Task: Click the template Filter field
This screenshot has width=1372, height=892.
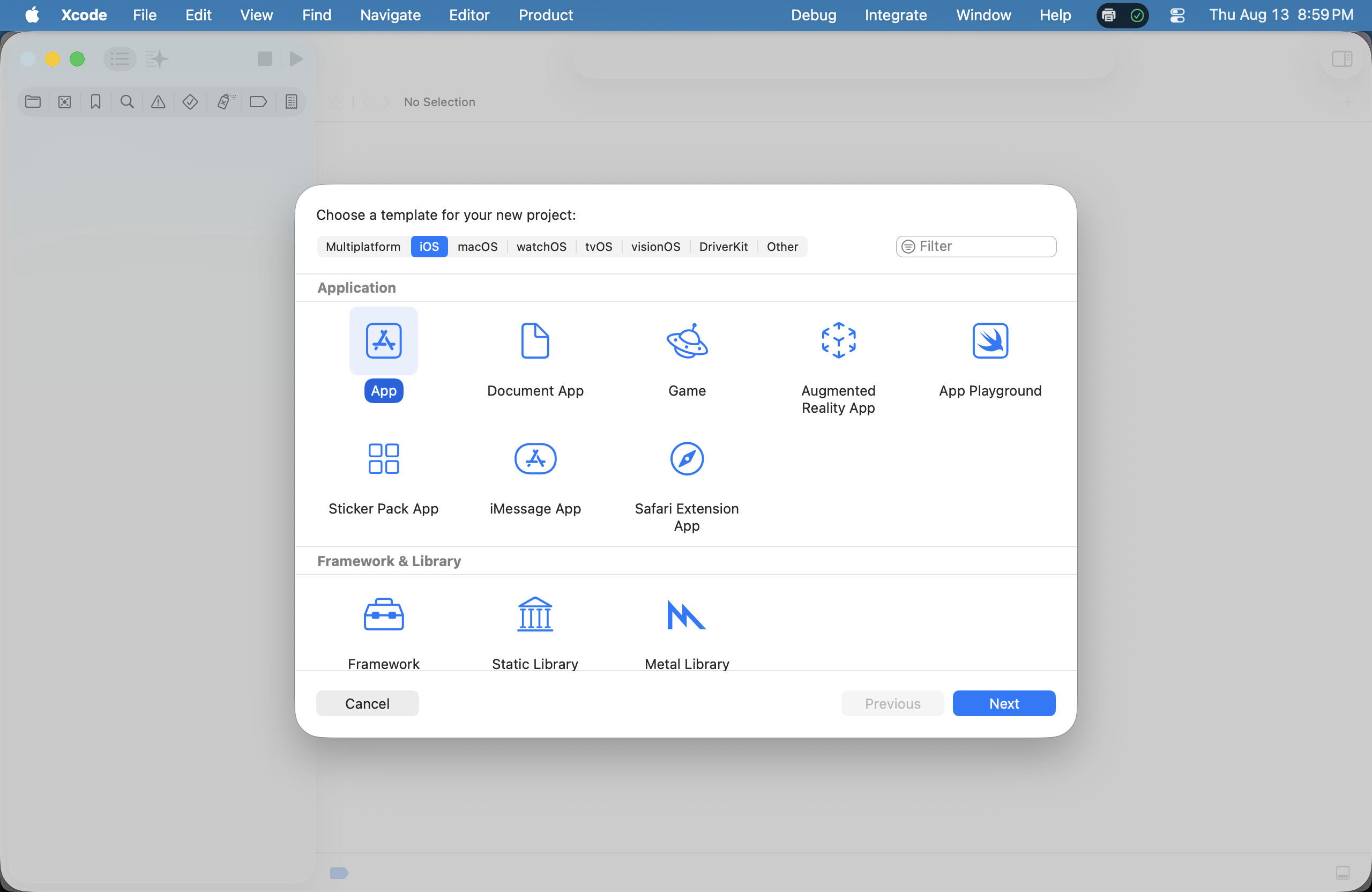Action: [x=975, y=247]
